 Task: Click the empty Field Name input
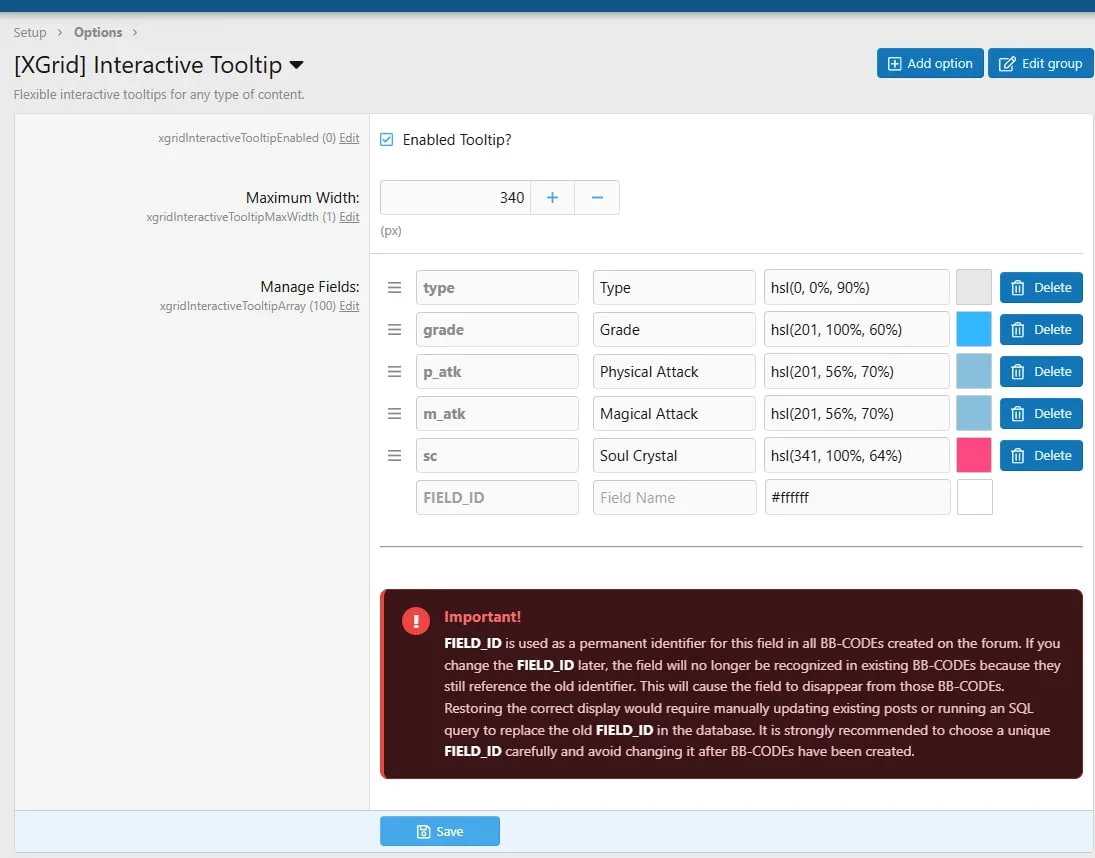(x=675, y=497)
